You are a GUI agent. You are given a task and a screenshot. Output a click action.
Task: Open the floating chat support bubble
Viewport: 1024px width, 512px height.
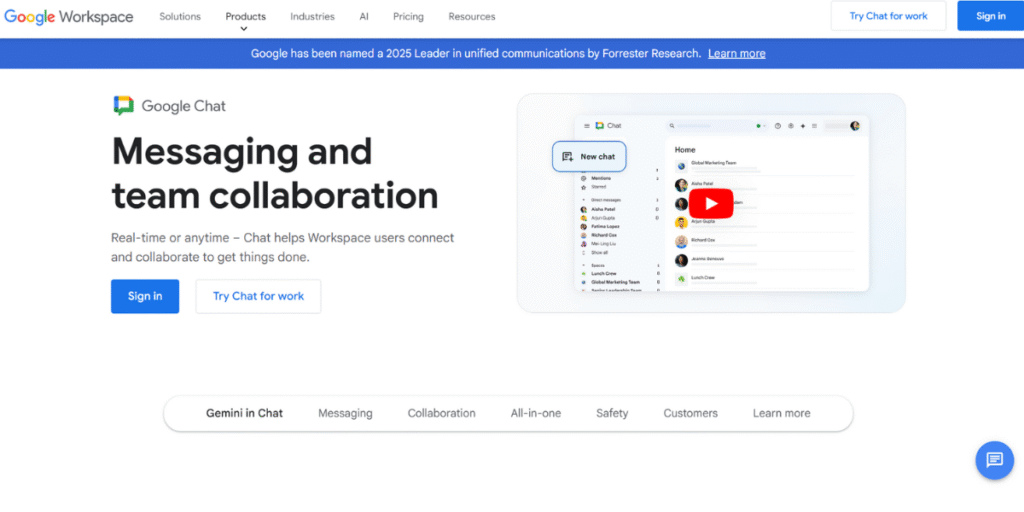(995, 460)
